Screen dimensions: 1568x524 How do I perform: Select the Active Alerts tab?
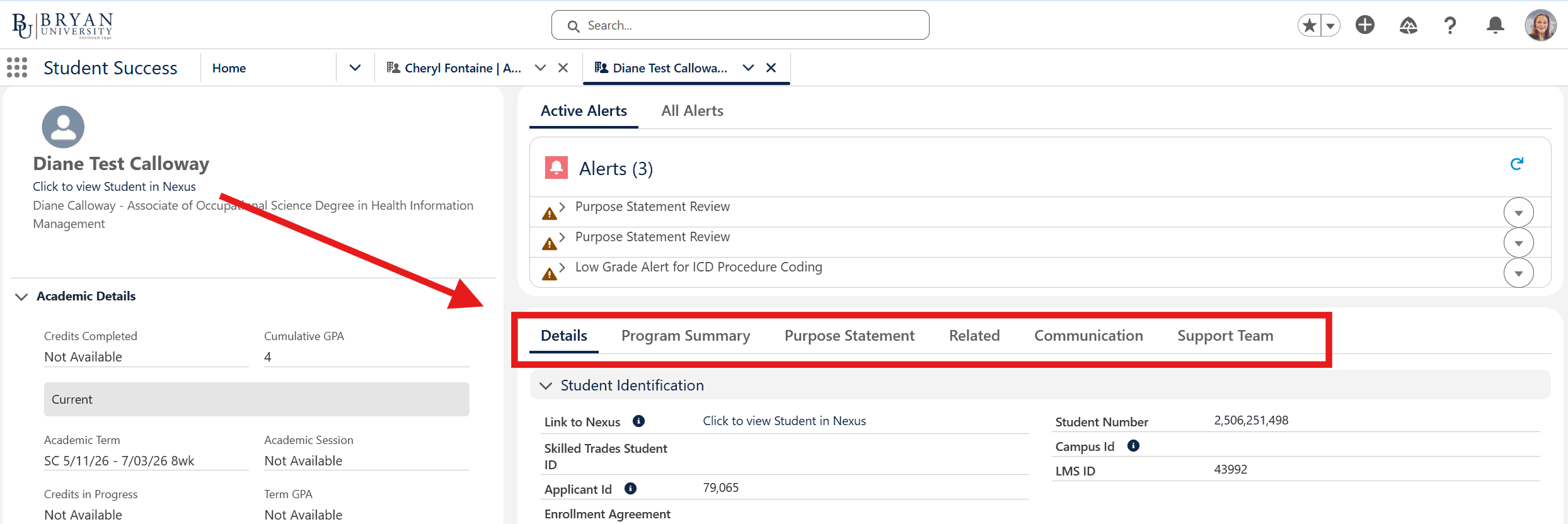[x=584, y=111]
